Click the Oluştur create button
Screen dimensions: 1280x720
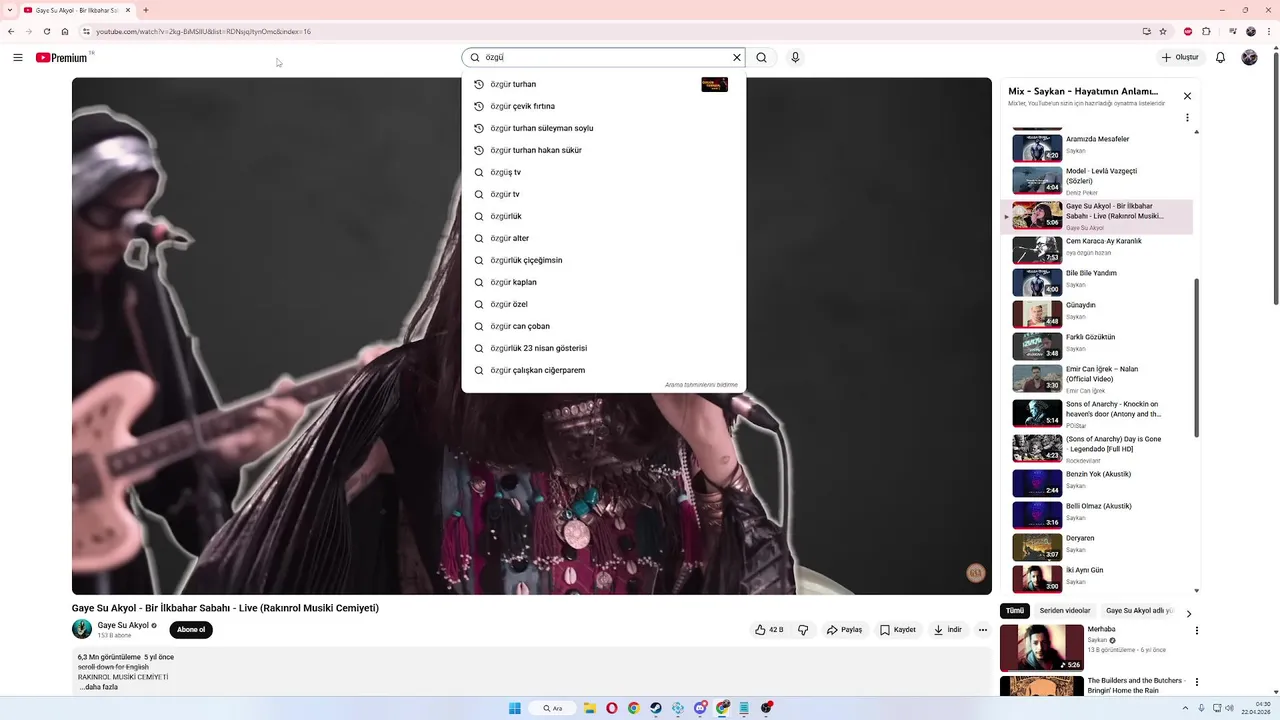coord(1180,58)
